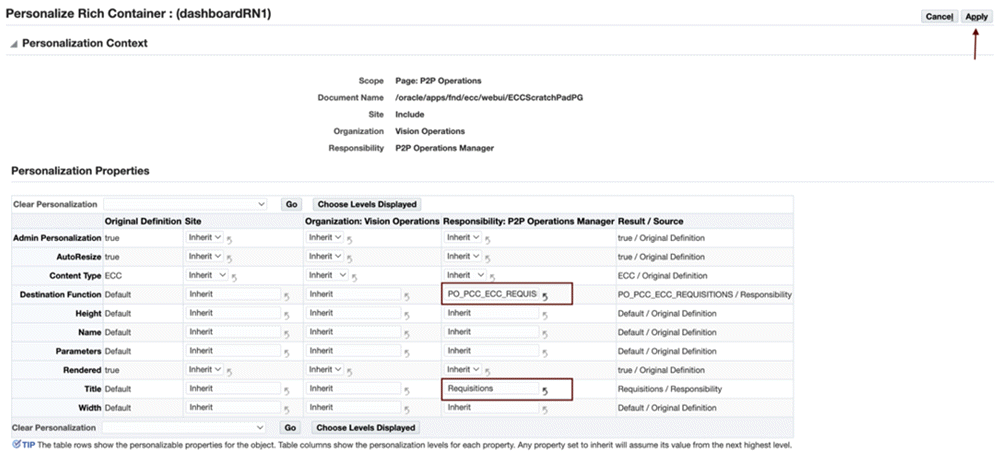Reset Title Requisitions value icon
Image resolution: width=1000 pixels, height=459 pixels.
(545, 391)
